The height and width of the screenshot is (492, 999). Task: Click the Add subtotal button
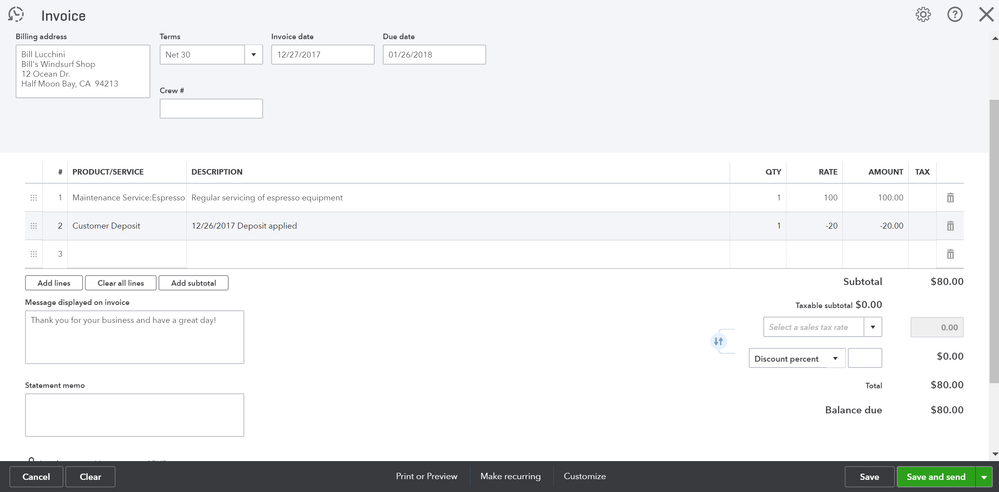(x=194, y=283)
